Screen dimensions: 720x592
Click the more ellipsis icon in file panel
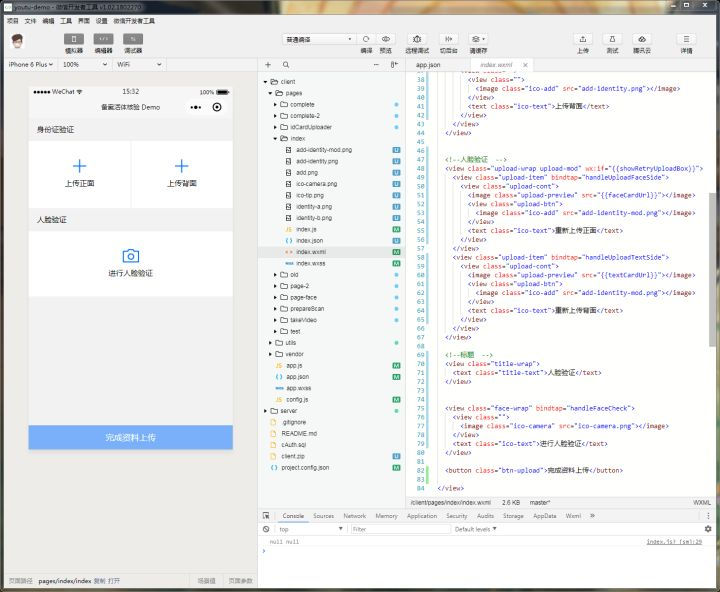pos(376,65)
